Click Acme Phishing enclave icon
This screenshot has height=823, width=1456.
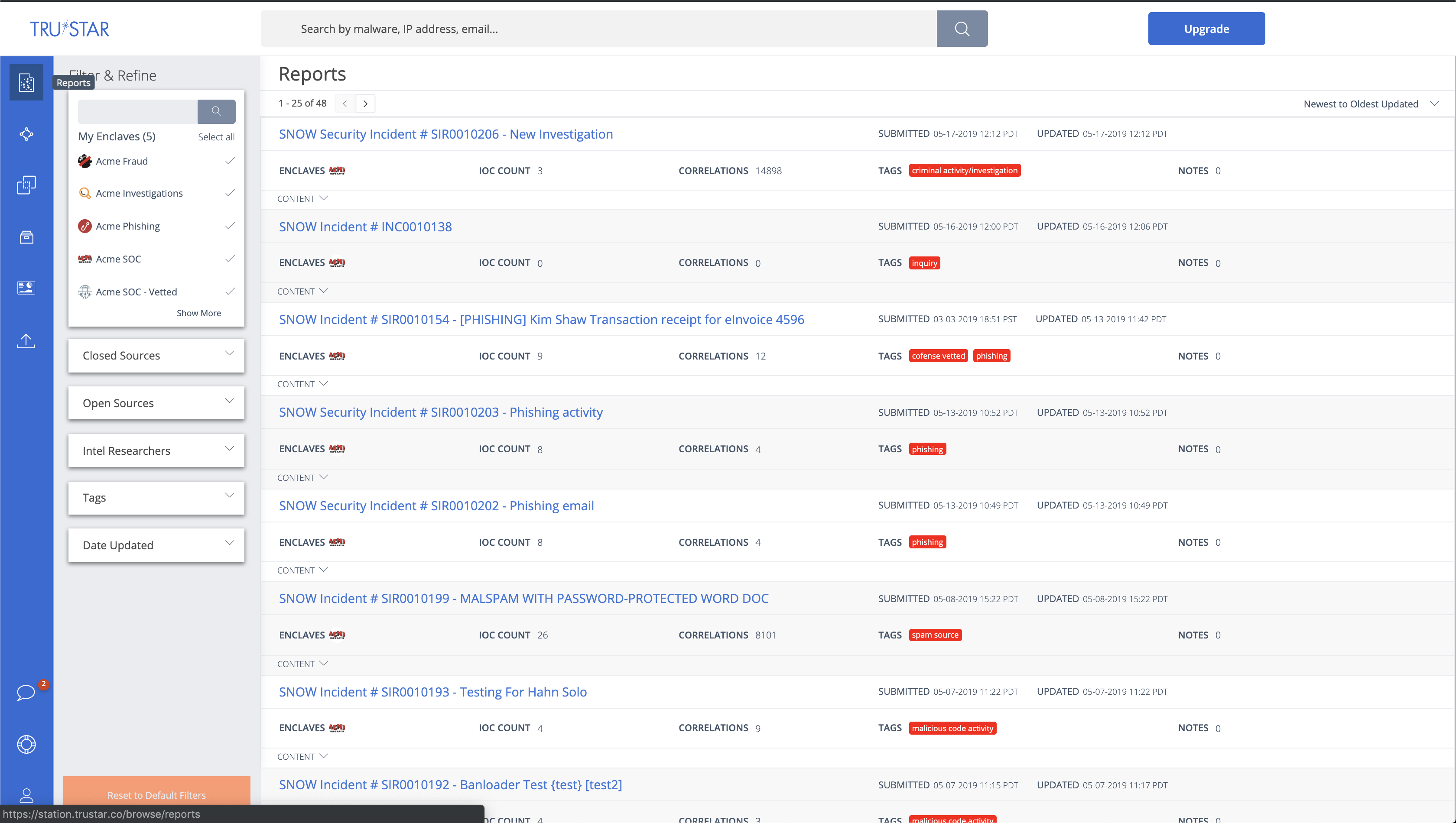tap(85, 226)
